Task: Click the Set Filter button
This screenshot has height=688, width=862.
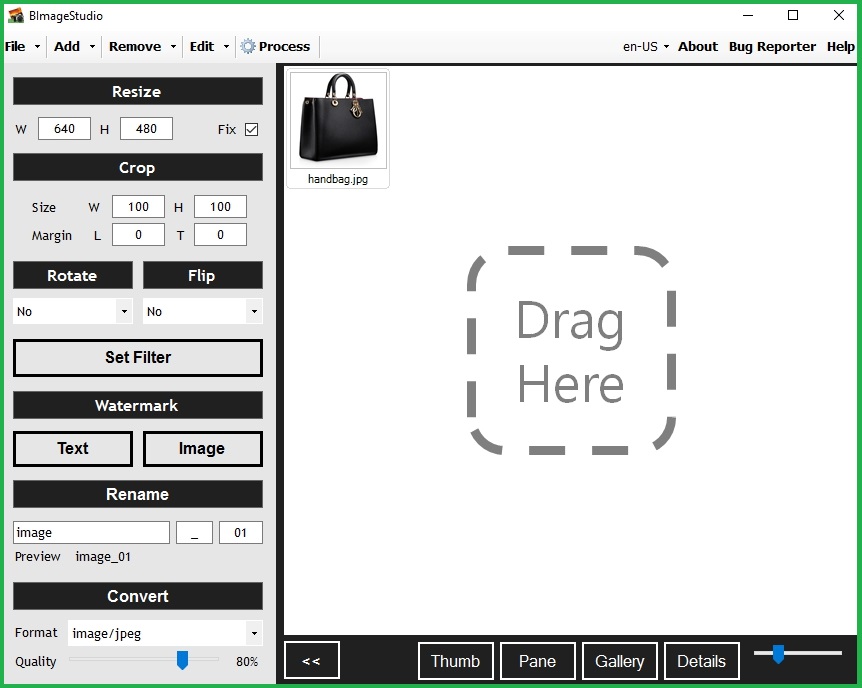Action: coord(138,357)
